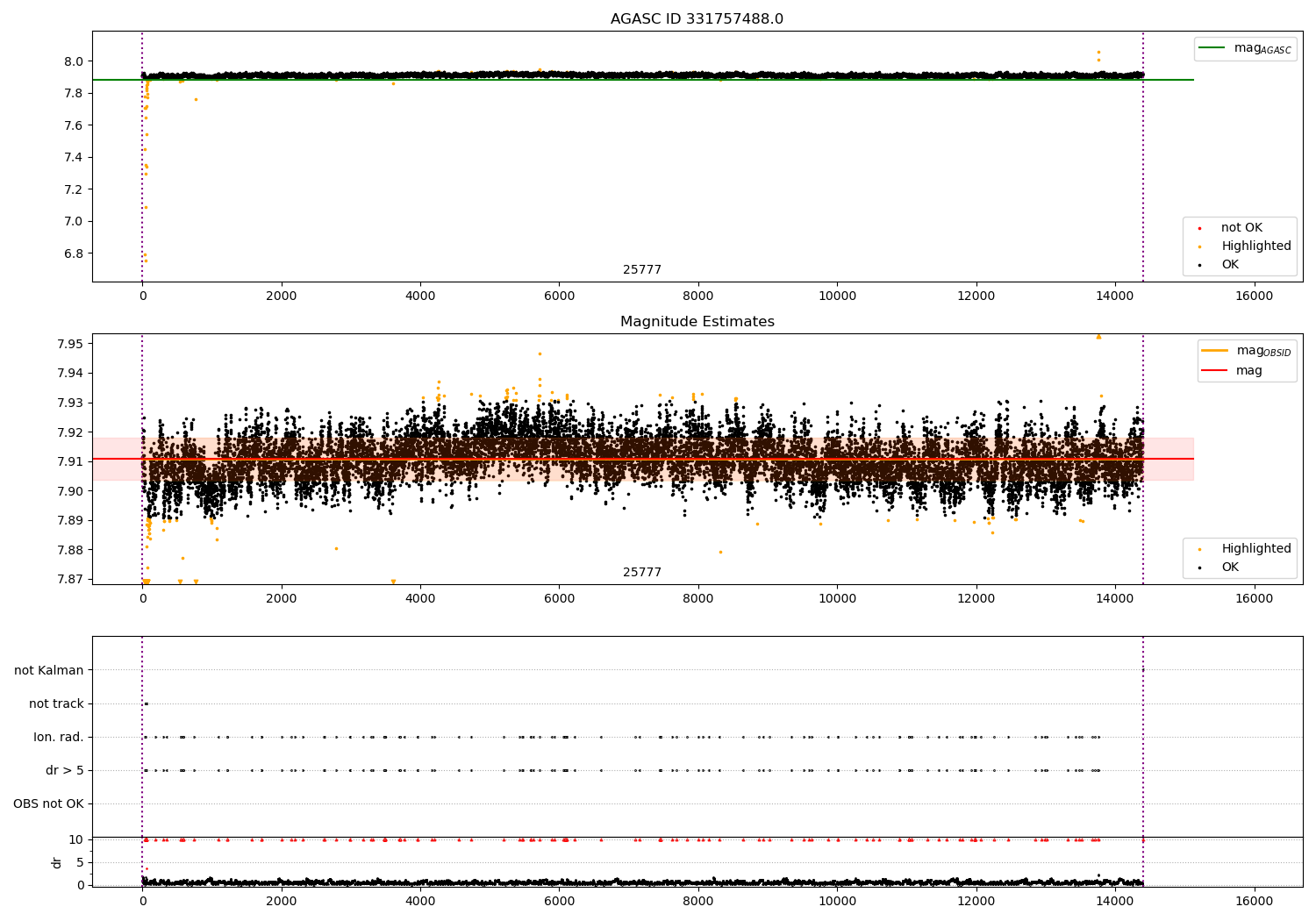This screenshot has width=1316, height=921.
Task: Click the '7.89' y-tick in Magnitude Estimates plot
Action: 70,521
